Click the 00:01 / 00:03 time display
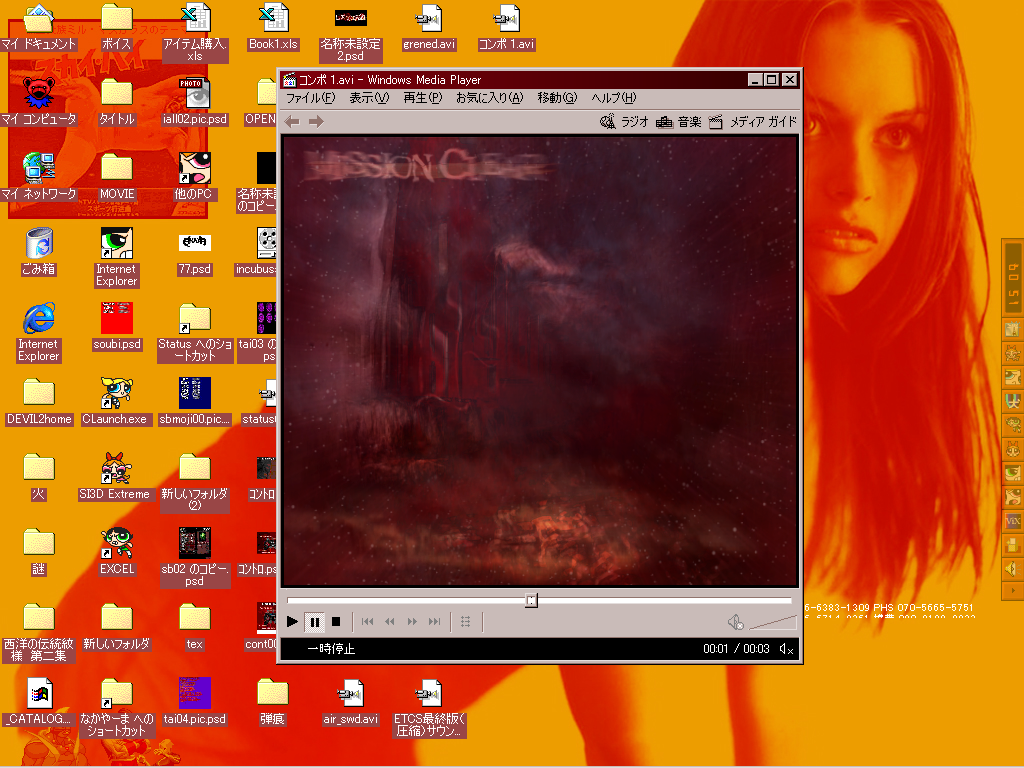 coord(737,649)
